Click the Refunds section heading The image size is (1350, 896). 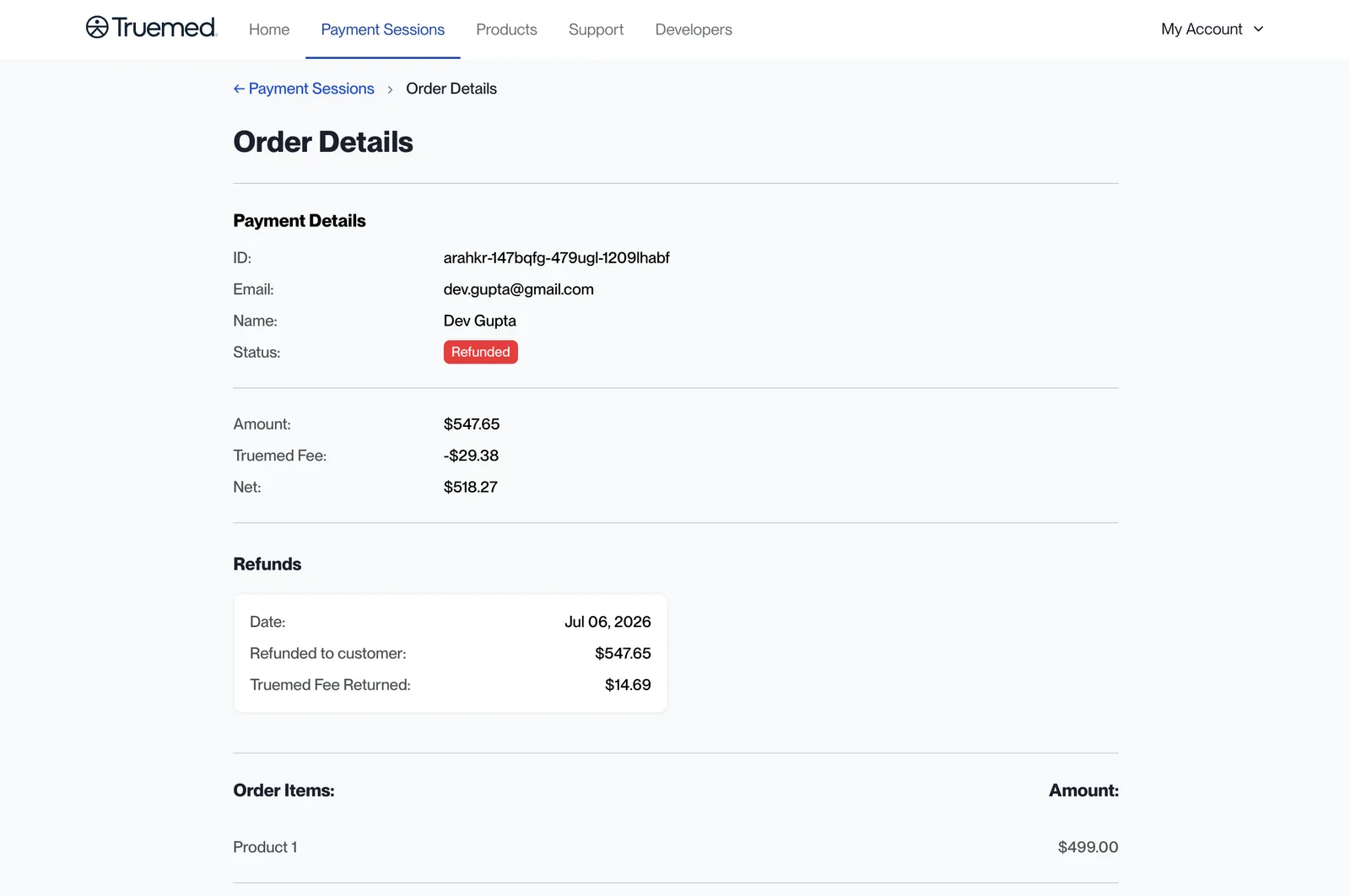(x=267, y=564)
